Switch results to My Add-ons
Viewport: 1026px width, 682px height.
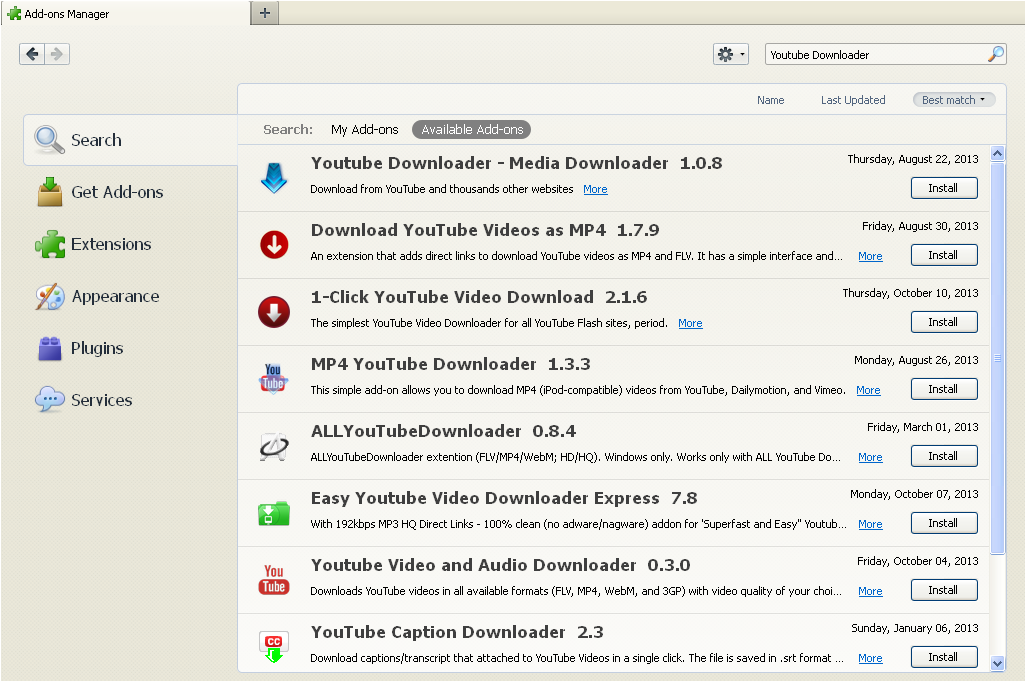pyautogui.click(x=364, y=130)
